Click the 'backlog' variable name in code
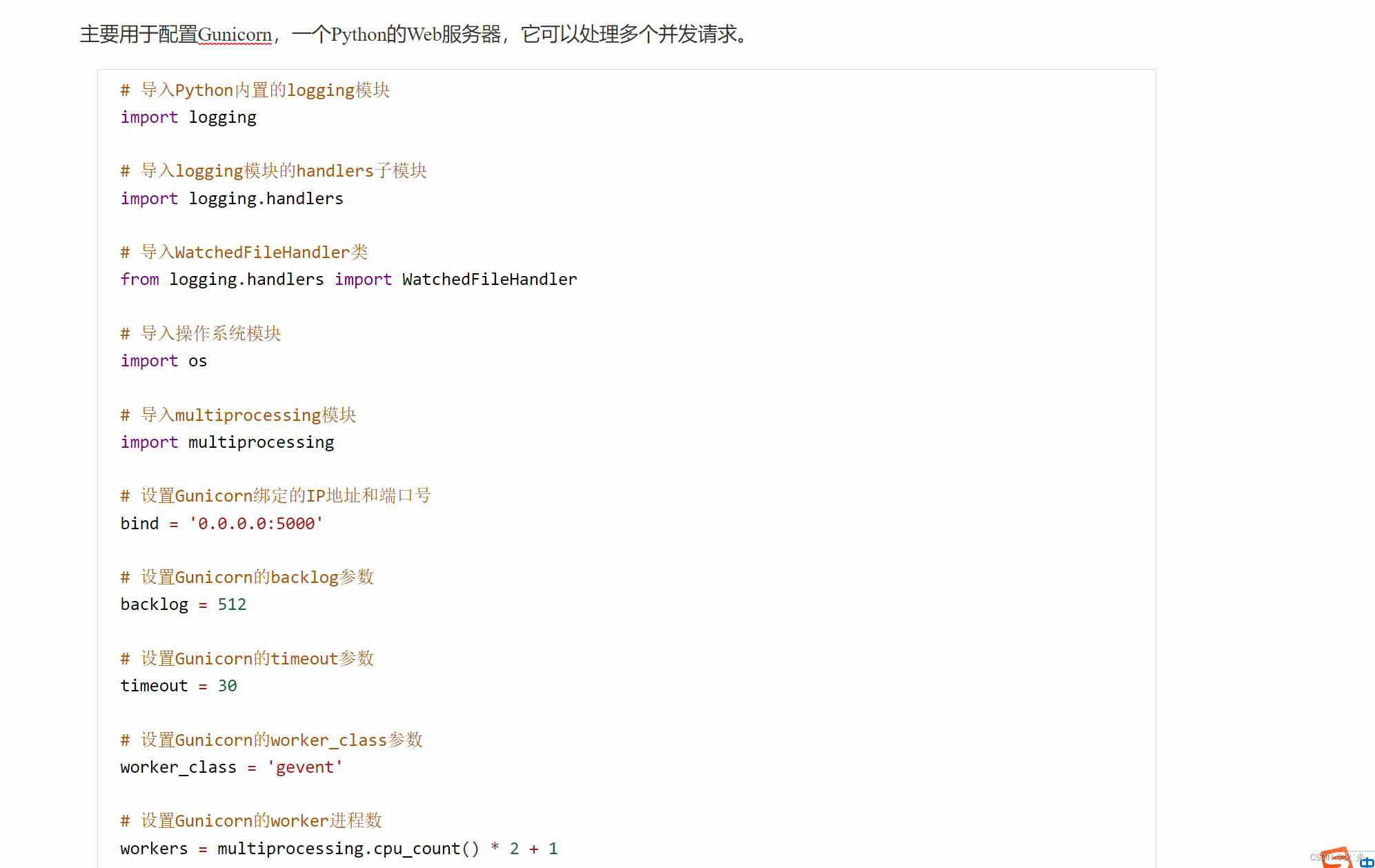The image size is (1375, 868). (x=154, y=604)
